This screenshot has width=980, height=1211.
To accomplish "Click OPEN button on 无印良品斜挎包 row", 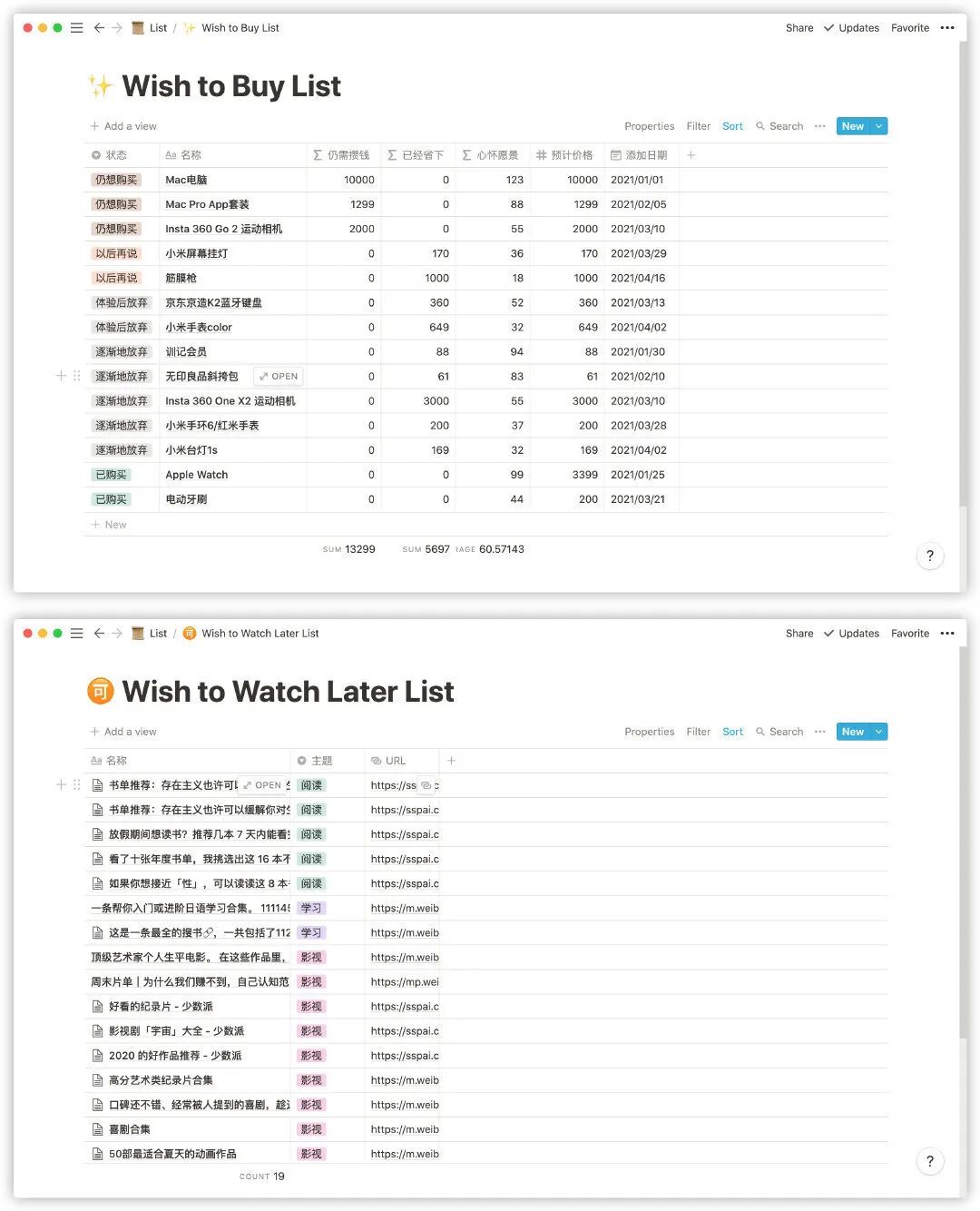I will [x=278, y=376].
